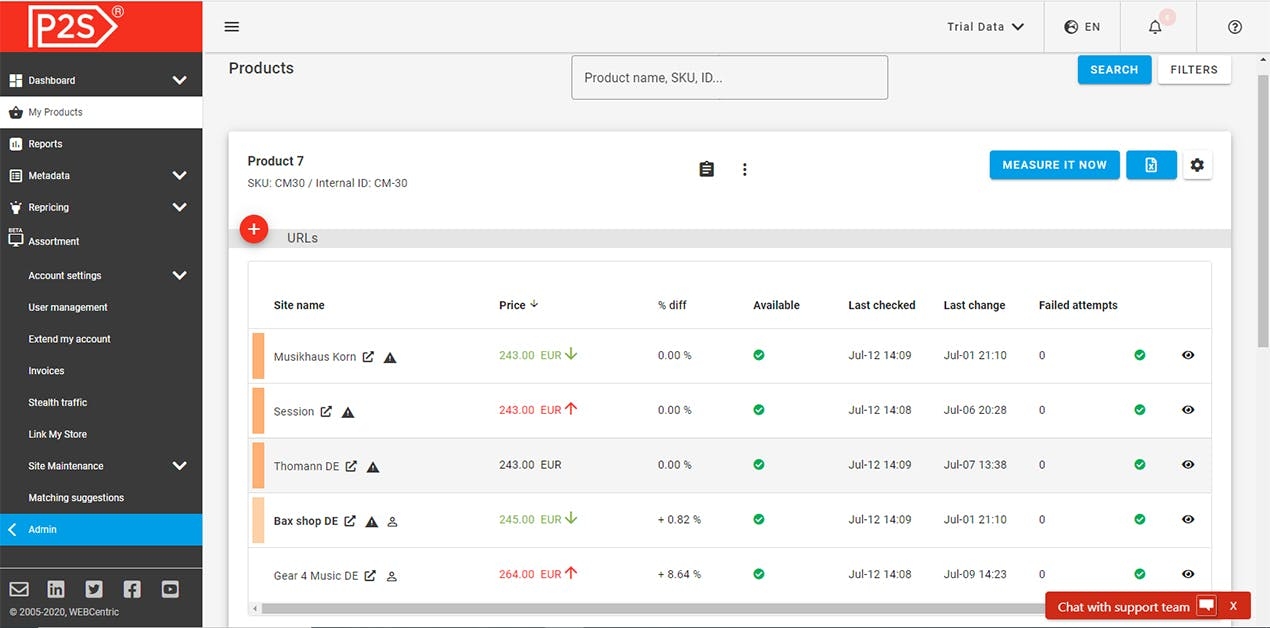Open the YouTube footer icon
Viewport: 1270px width, 628px height.
[170, 589]
